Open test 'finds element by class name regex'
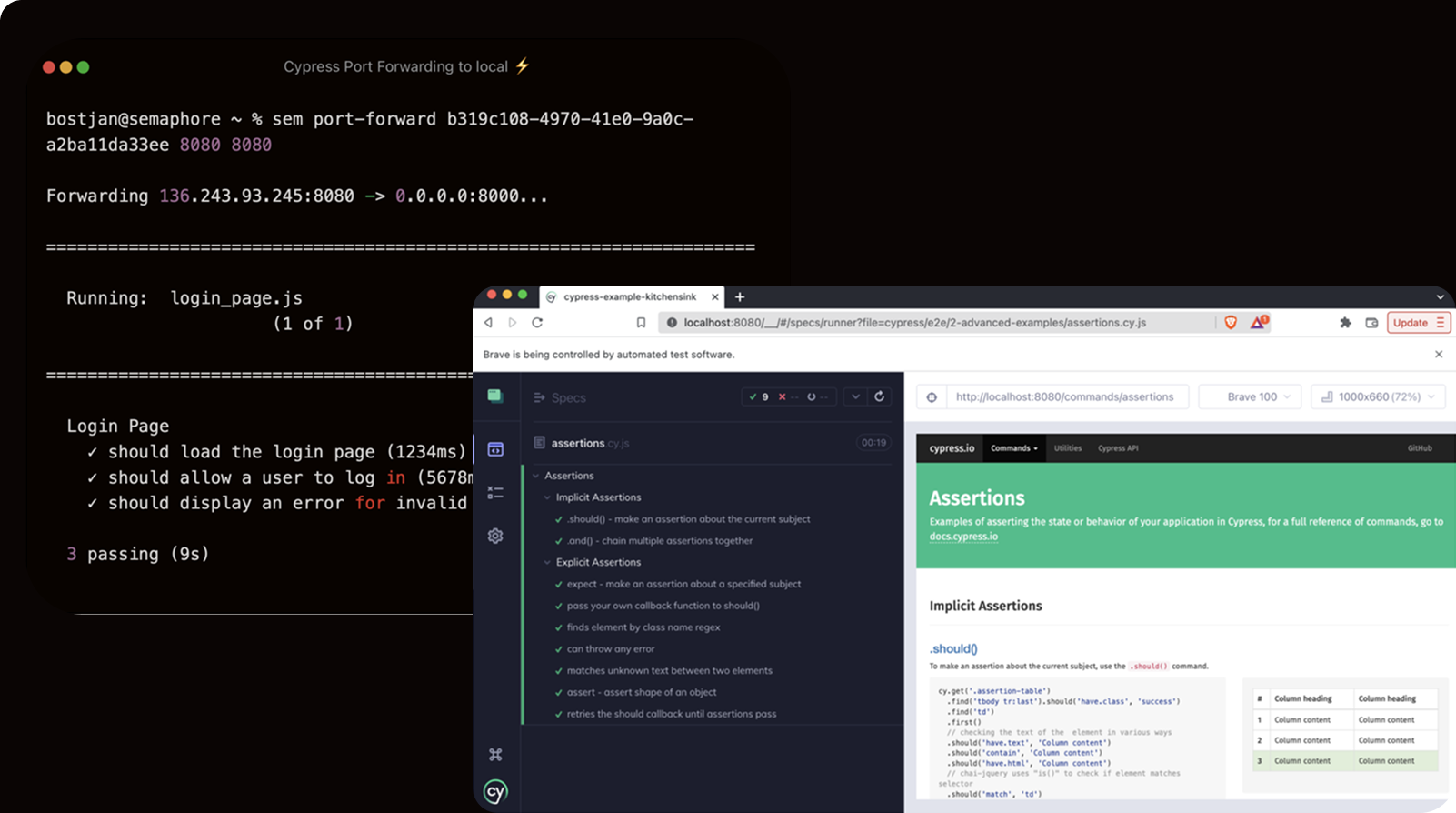The height and width of the screenshot is (813, 1456). [x=643, y=627]
